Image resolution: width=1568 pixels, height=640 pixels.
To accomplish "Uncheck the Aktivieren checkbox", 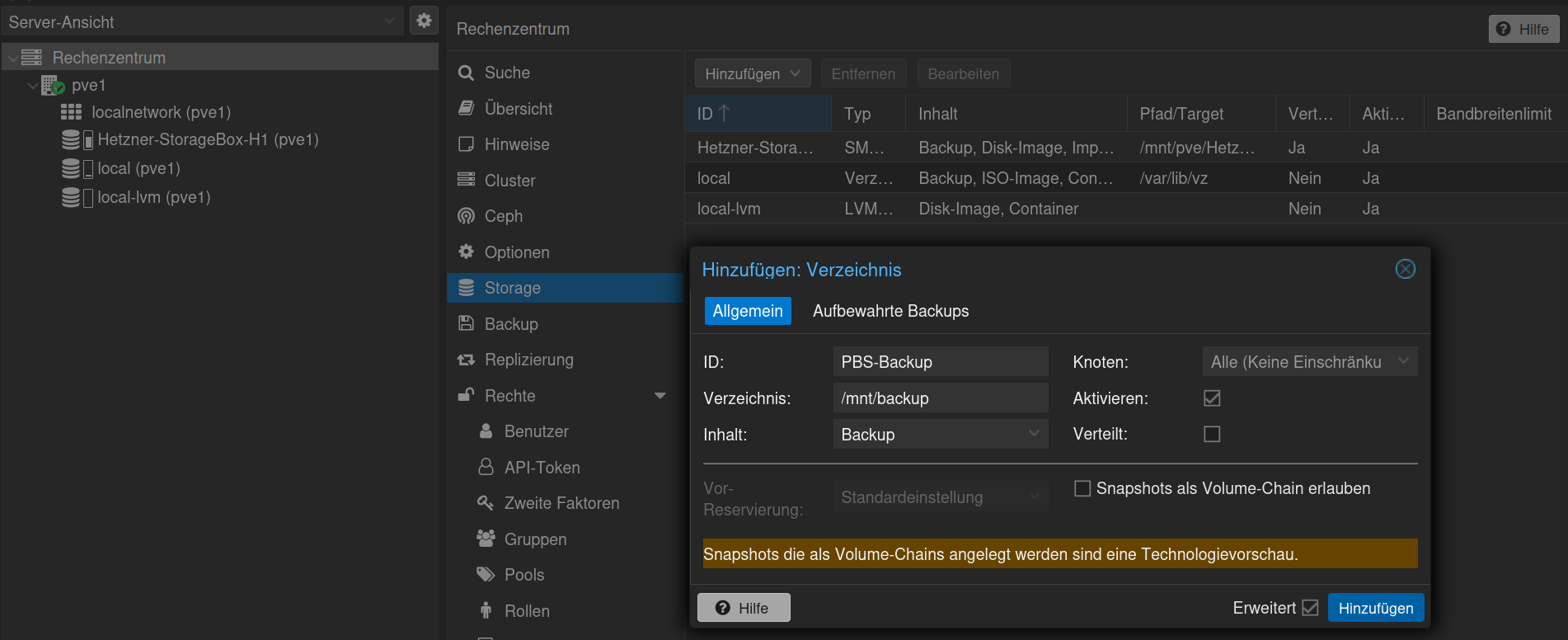I will (1211, 398).
